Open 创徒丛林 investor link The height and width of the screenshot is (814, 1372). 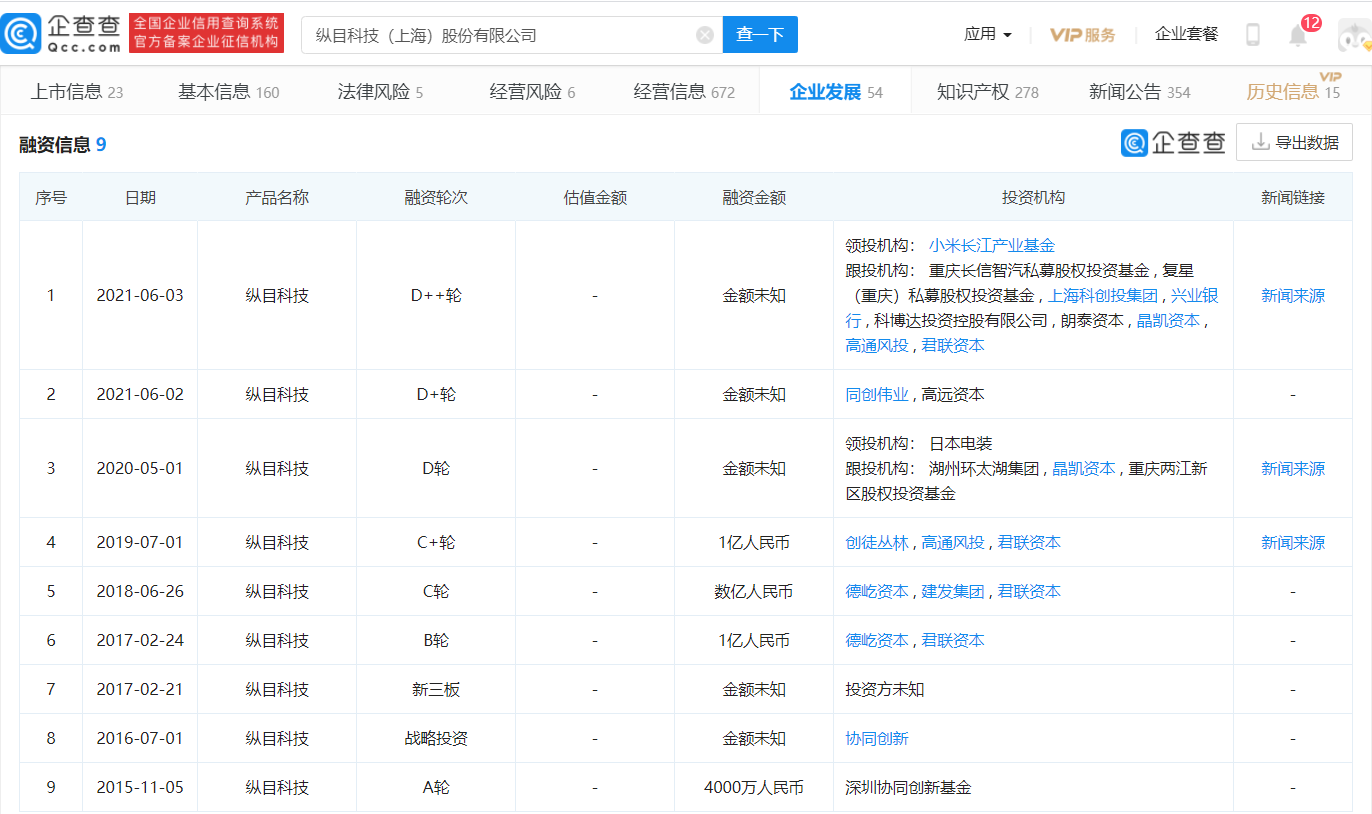877,542
